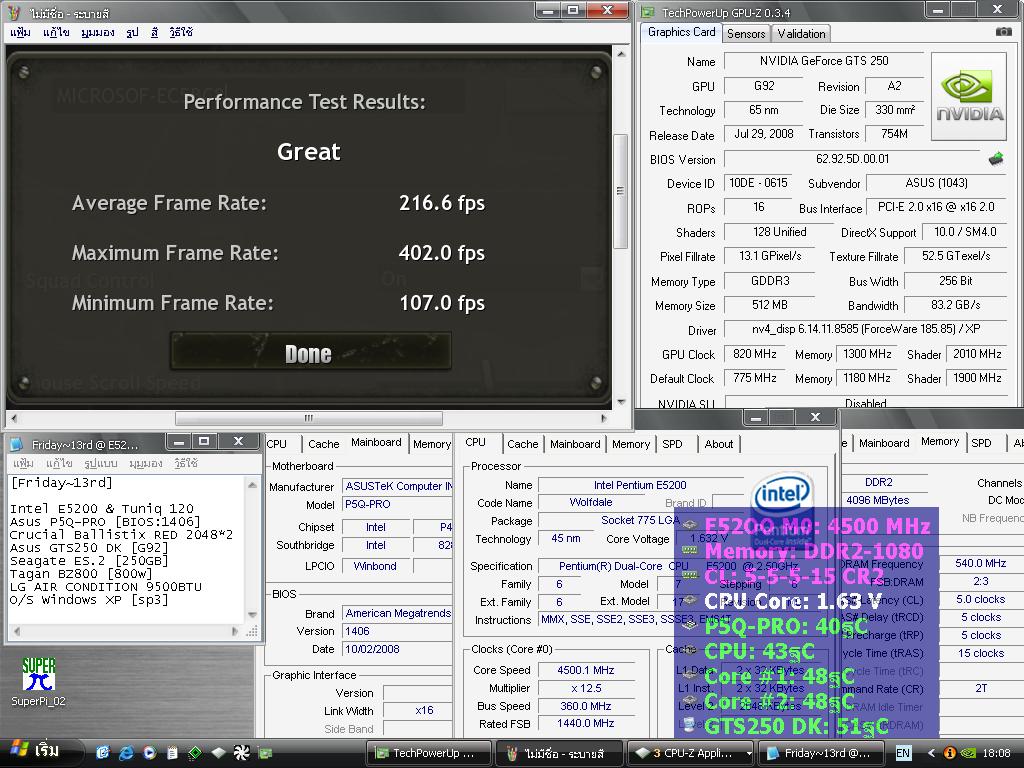
Task: Click the notepad quick launch icon
Action: click(x=172, y=753)
